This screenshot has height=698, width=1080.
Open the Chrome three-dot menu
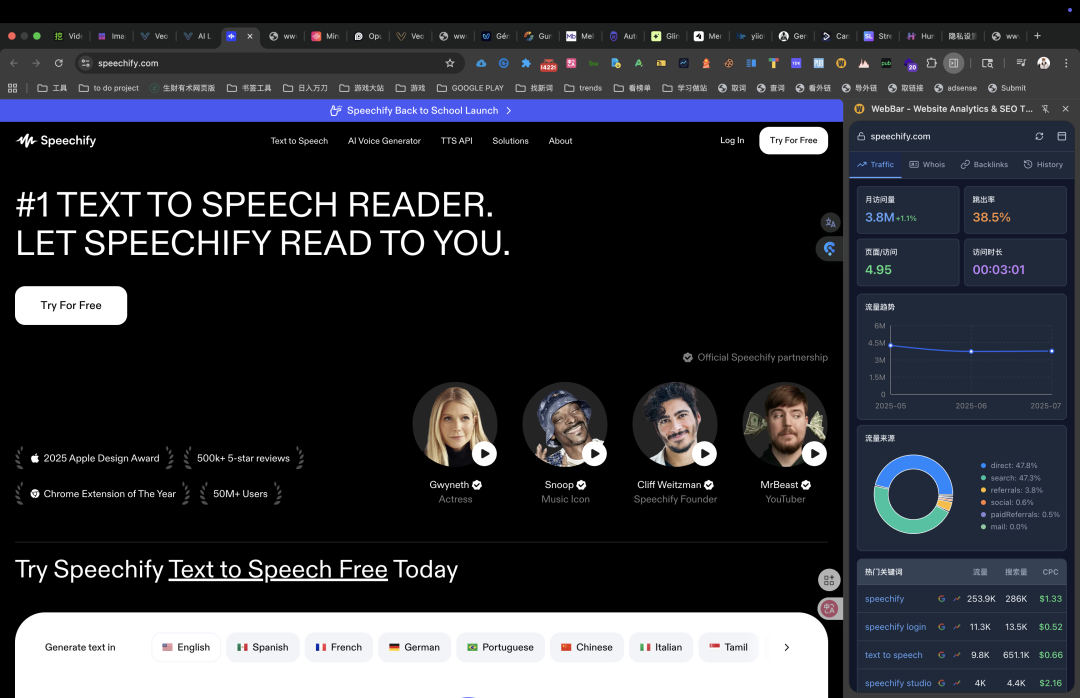pos(1066,63)
